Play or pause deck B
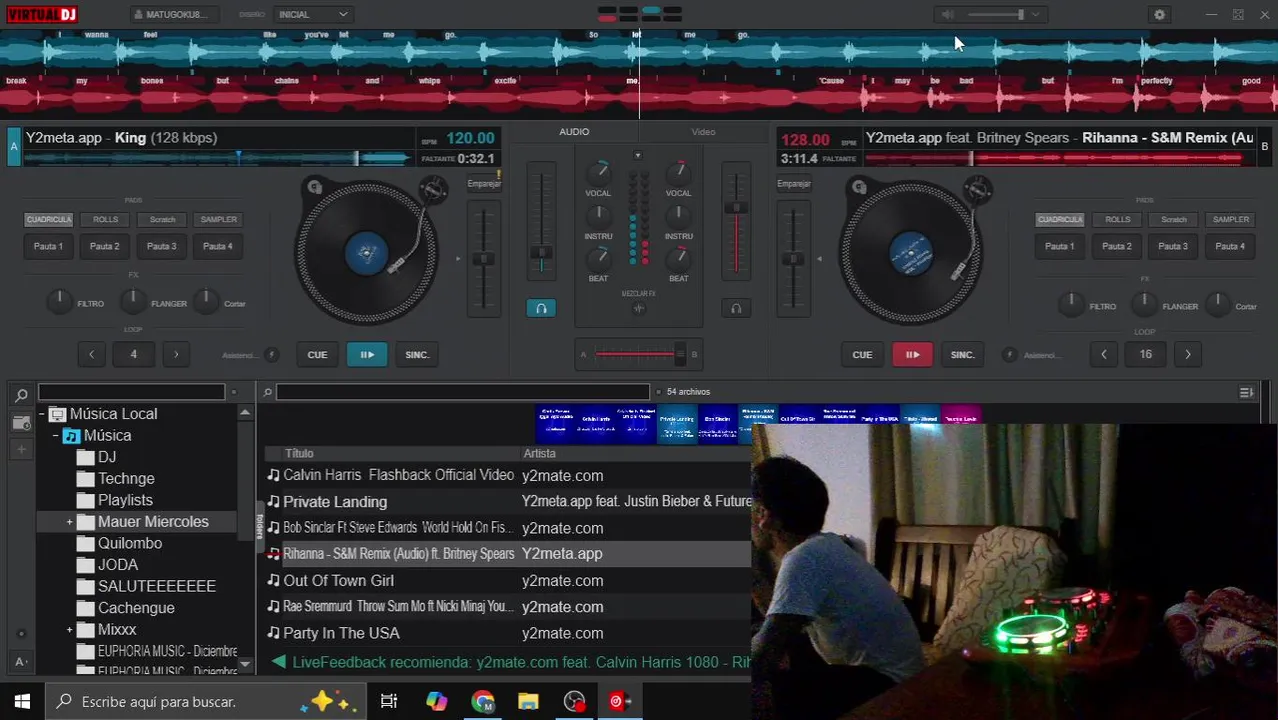The image size is (1278, 720). 912,354
